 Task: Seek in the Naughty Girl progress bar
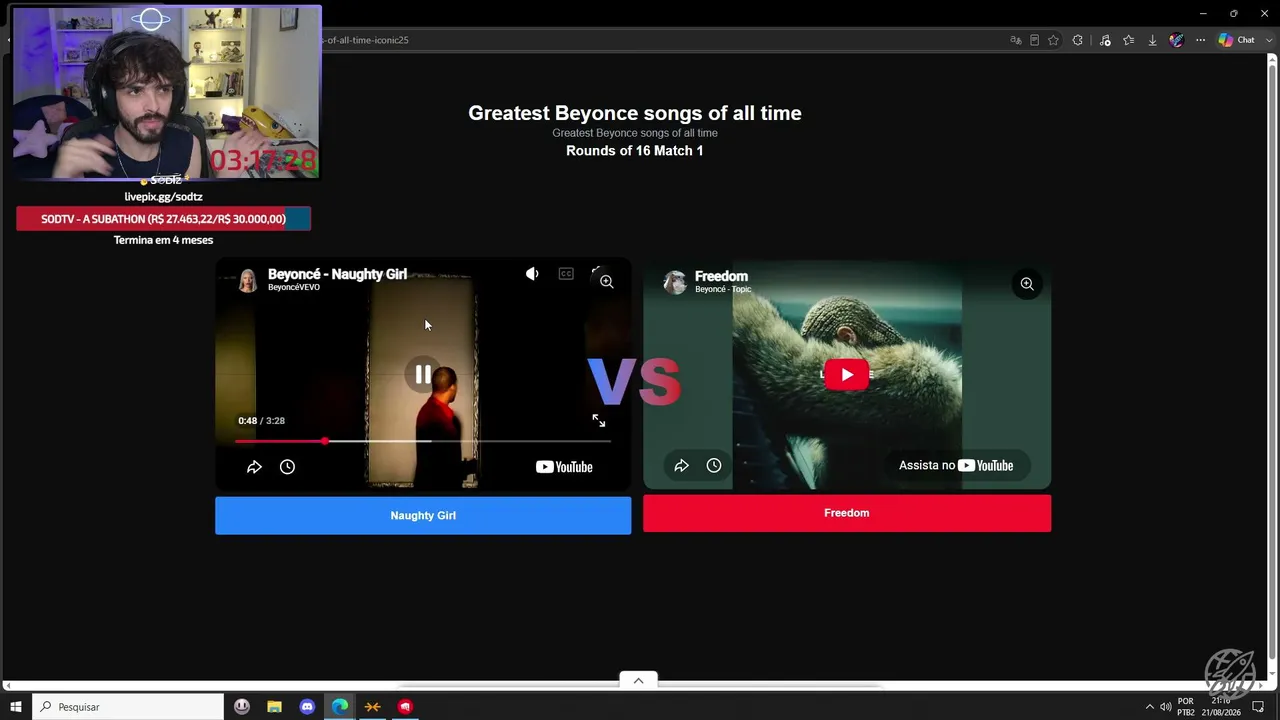point(423,441)
